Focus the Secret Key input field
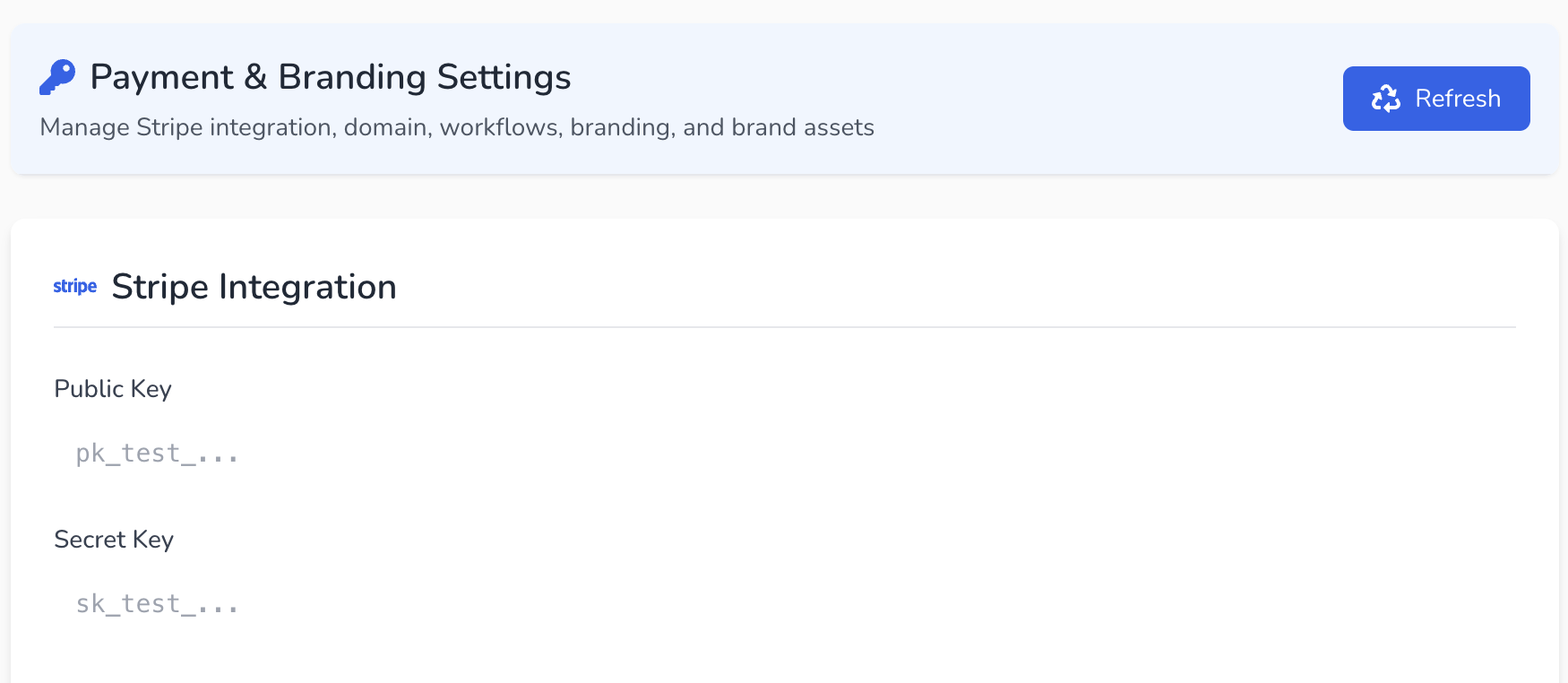 [784, 604]
